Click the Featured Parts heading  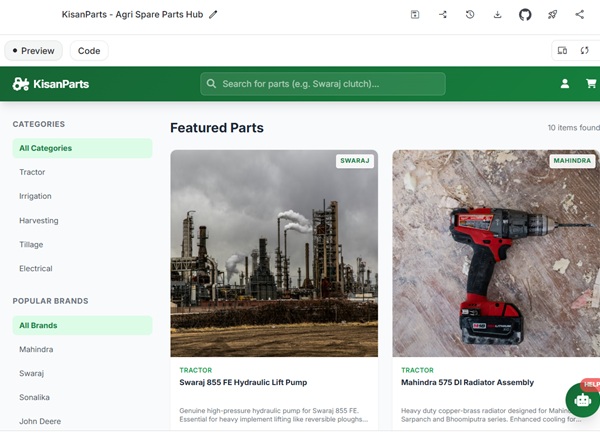click(x=217, y=127)
